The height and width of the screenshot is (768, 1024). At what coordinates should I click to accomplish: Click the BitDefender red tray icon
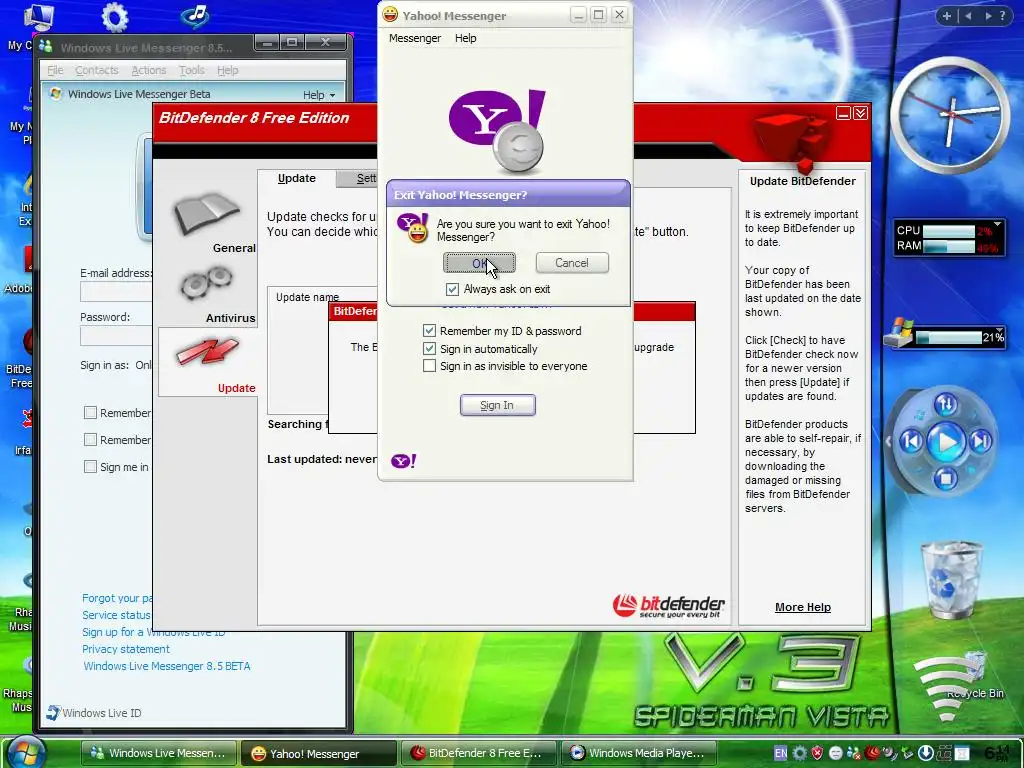click(871, 753)
